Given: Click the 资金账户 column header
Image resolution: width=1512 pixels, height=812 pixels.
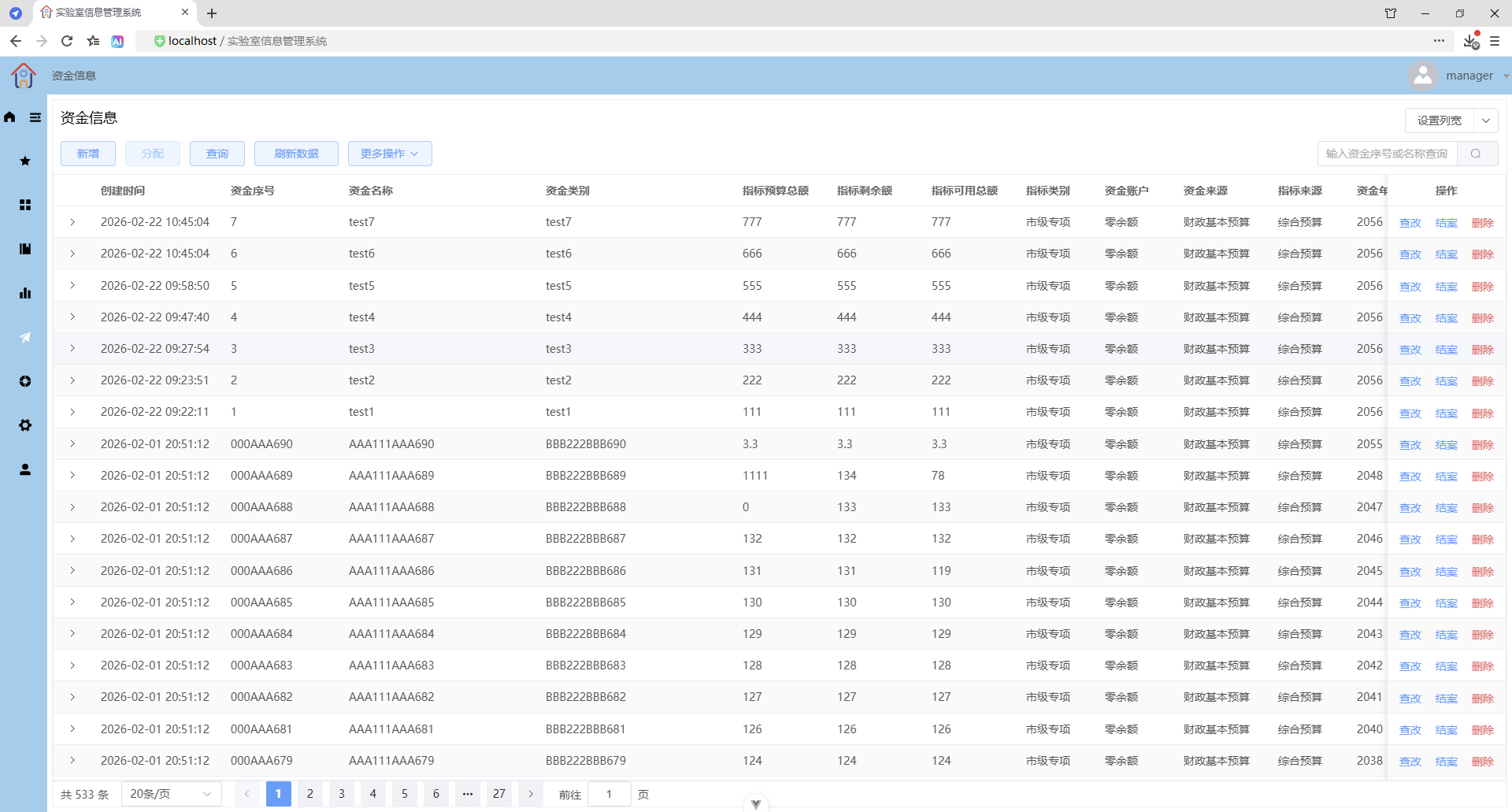Looking at the screenshot, I should pos(1127,191).
